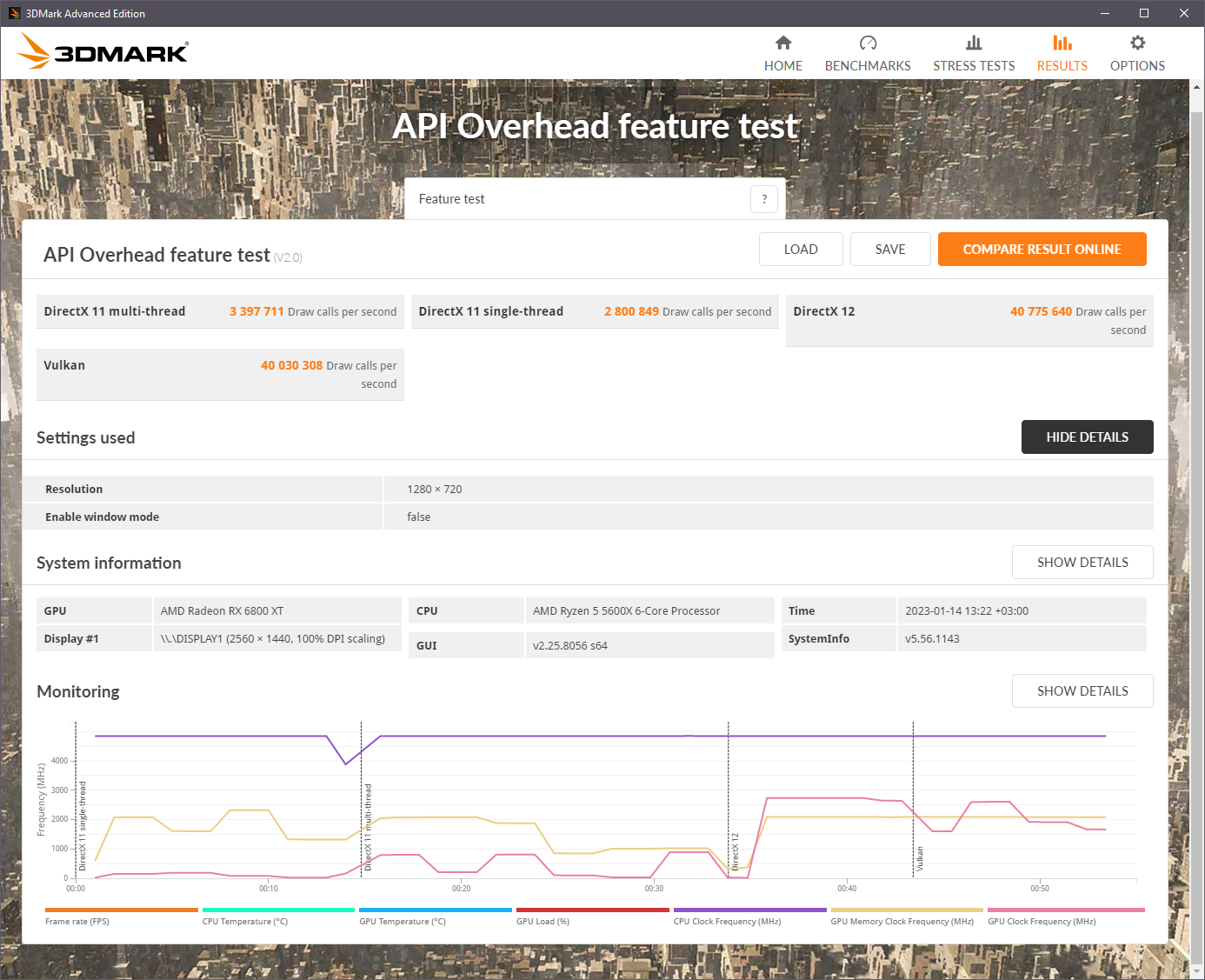This screenshot has width=1205, height=980.
Task: Click the V2.0 version tag
Action: 288,257
